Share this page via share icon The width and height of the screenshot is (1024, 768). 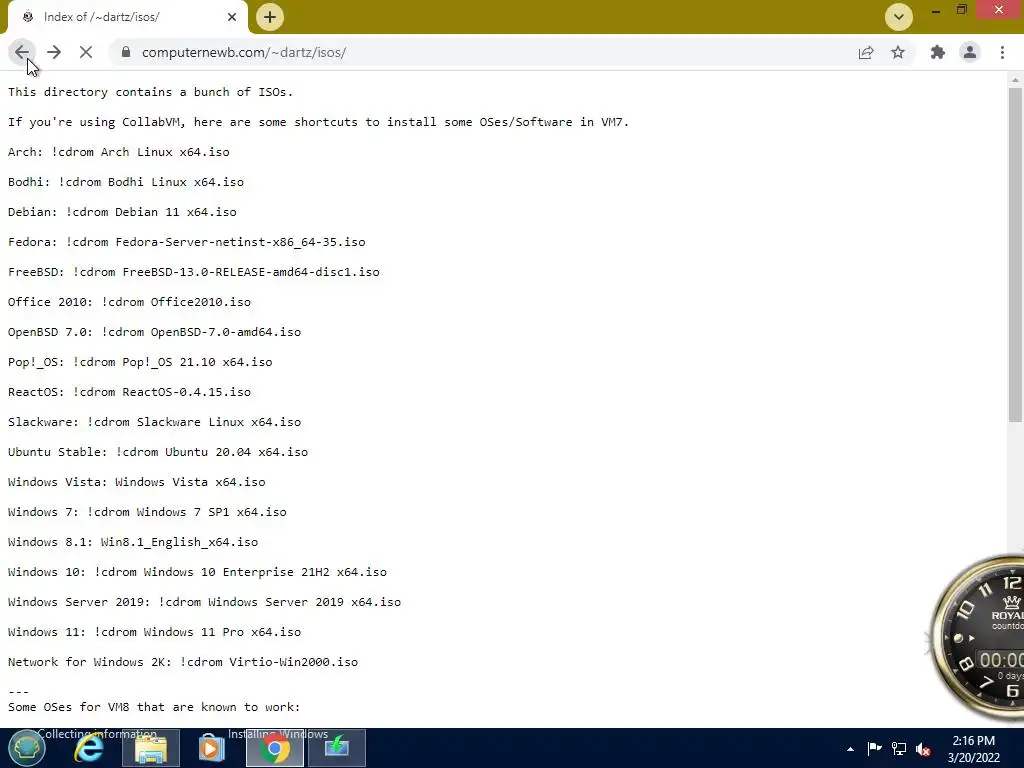865,52
